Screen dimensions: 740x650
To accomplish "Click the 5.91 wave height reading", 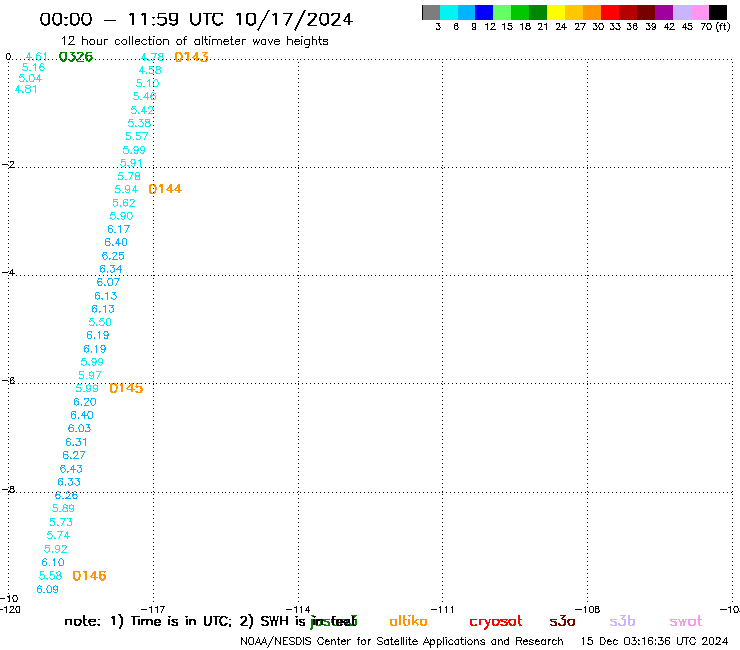I will [131, 163].
